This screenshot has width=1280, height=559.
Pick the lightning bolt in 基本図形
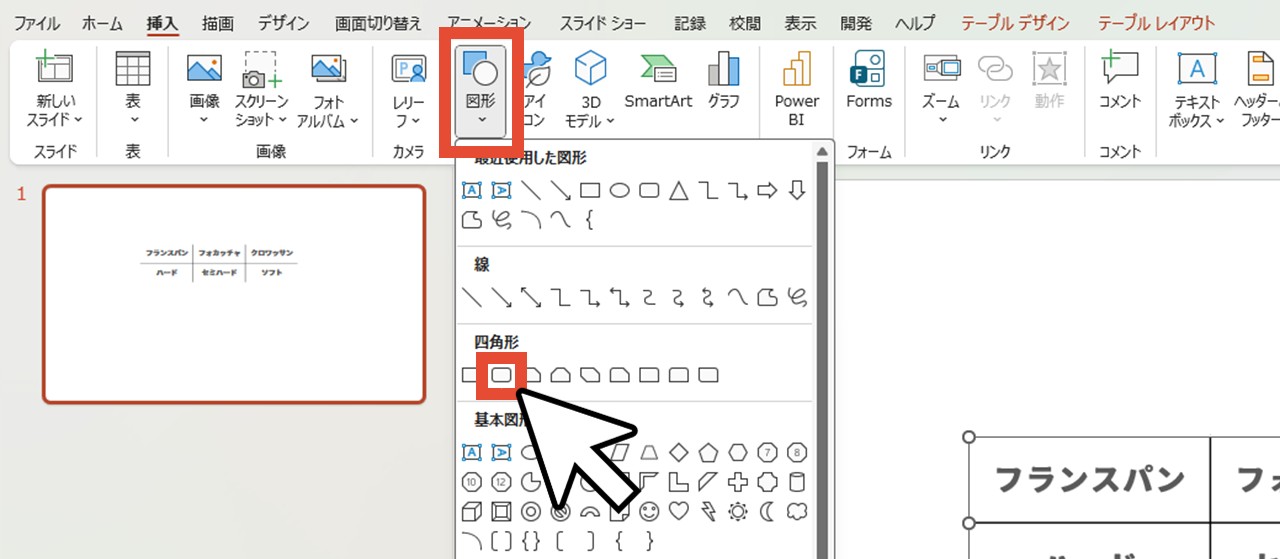(x=708, y=512)
